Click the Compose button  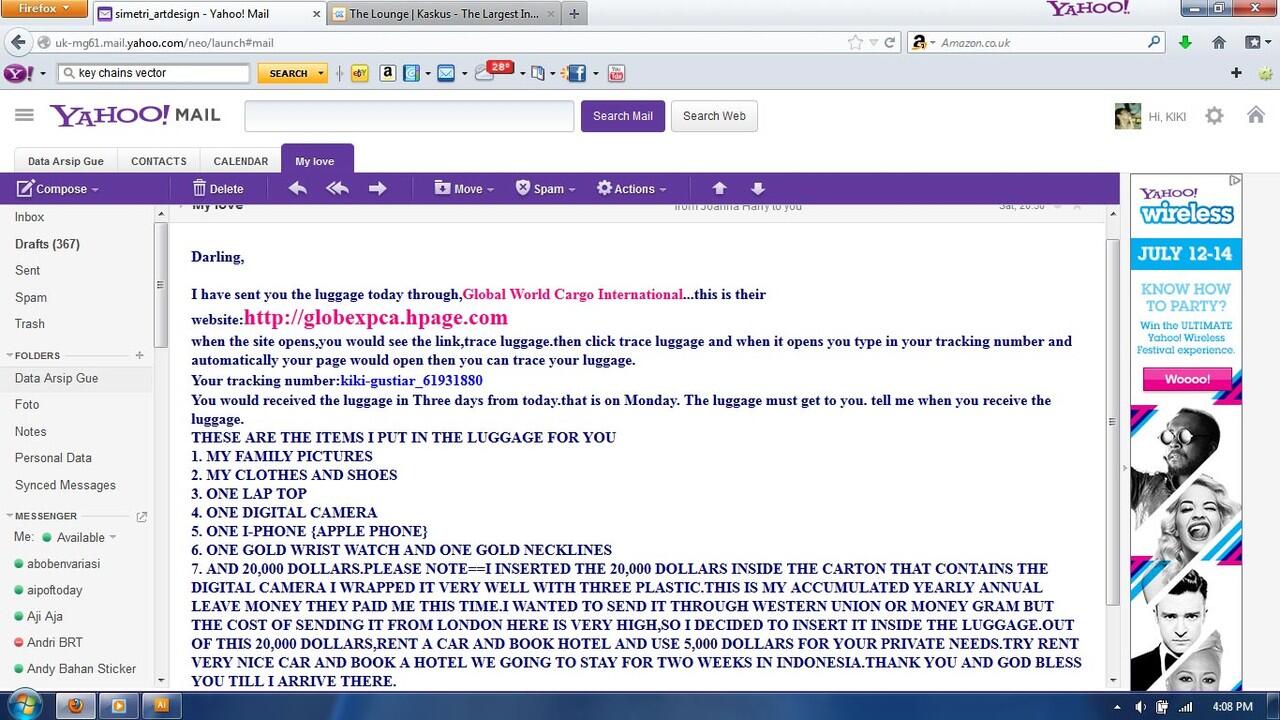(x=58, y=188)
